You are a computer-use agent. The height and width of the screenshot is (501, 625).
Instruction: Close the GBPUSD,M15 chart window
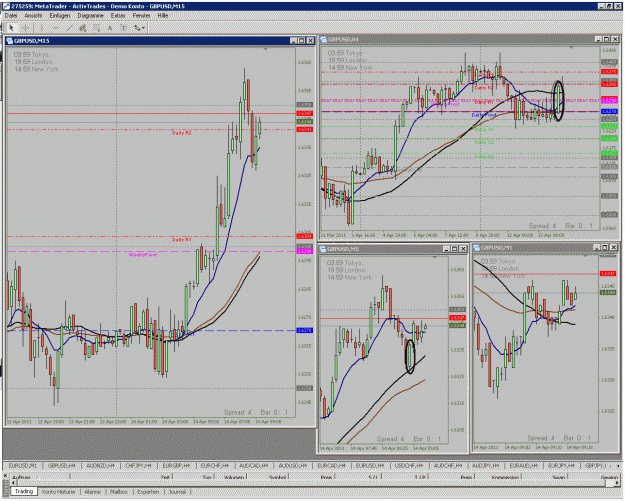click(311, 41)
